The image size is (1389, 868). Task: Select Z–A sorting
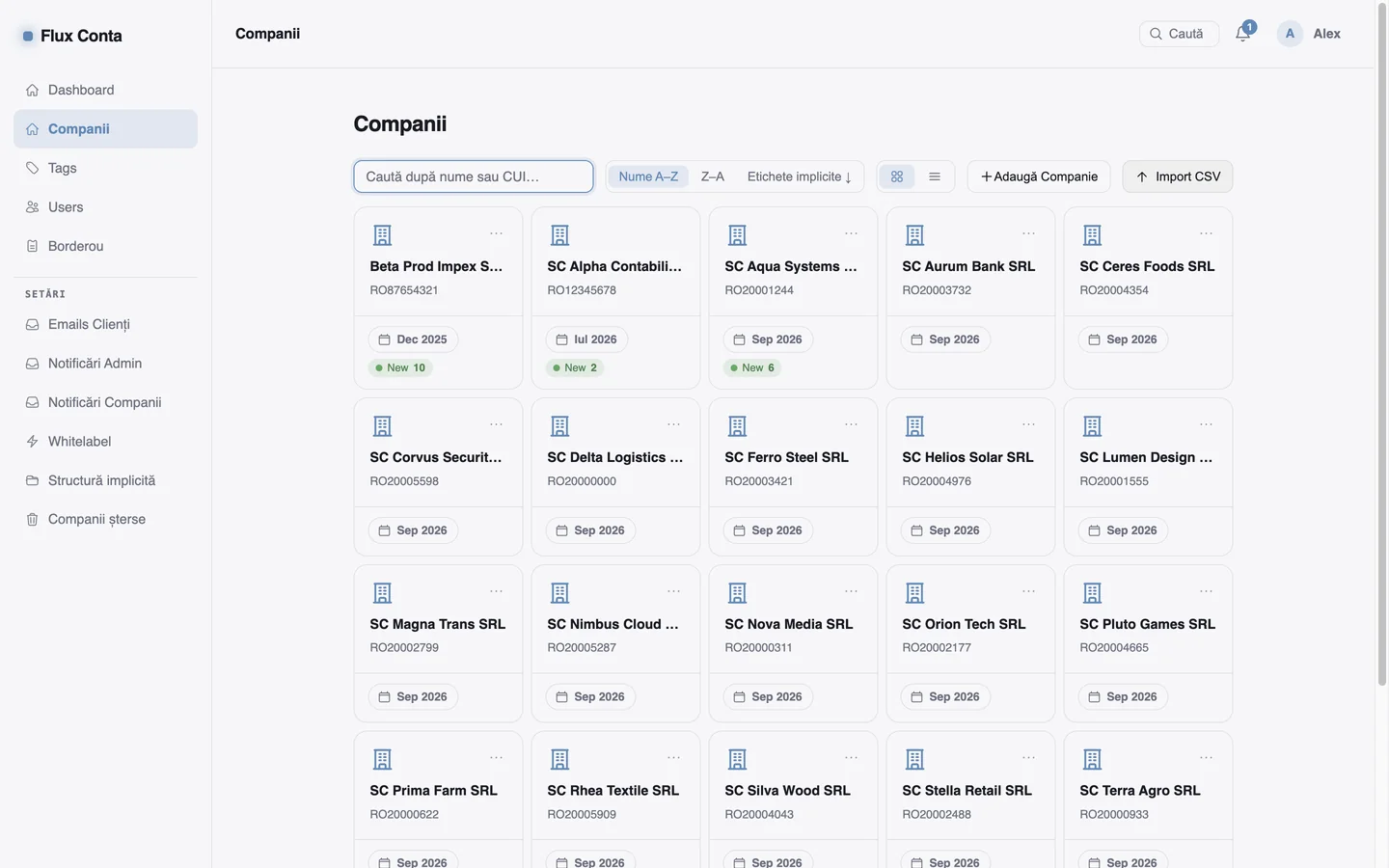tap(713, 176)
